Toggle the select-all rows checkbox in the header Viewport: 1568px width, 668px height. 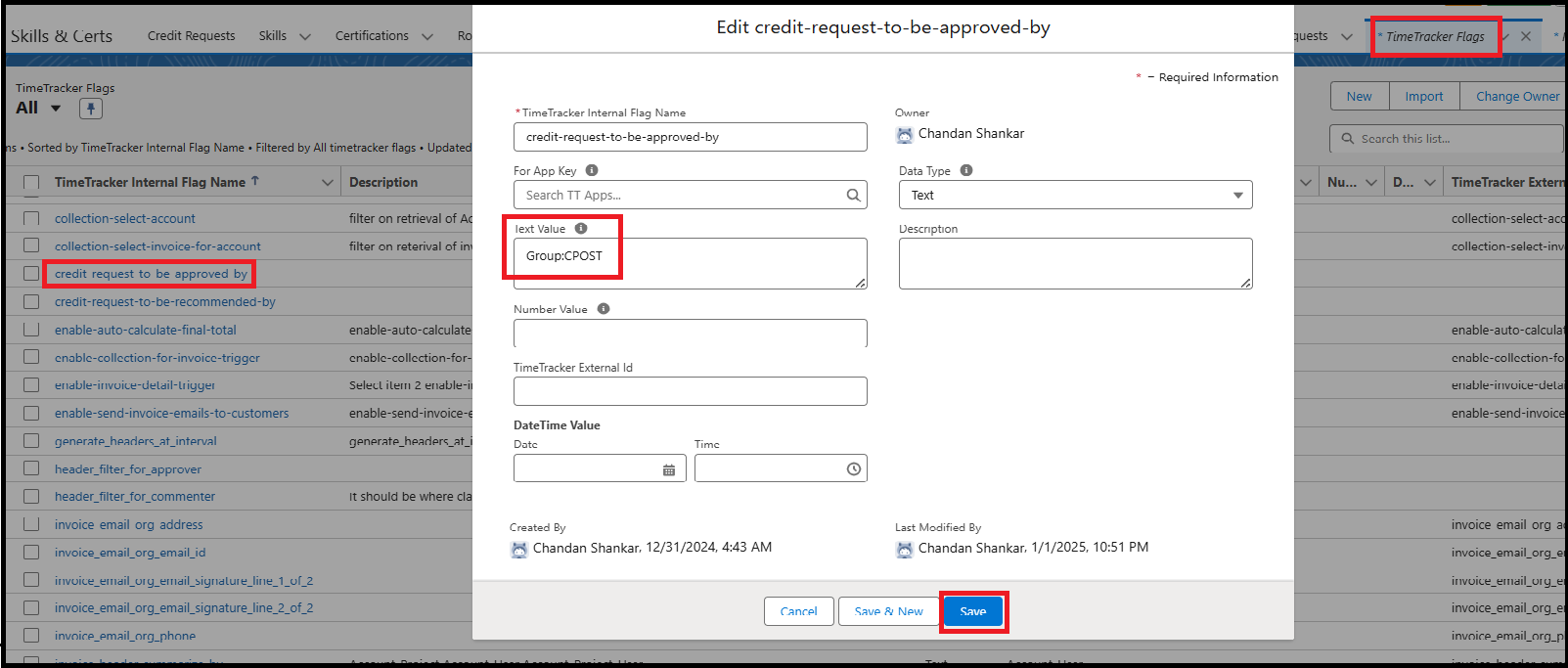(31, 183)
